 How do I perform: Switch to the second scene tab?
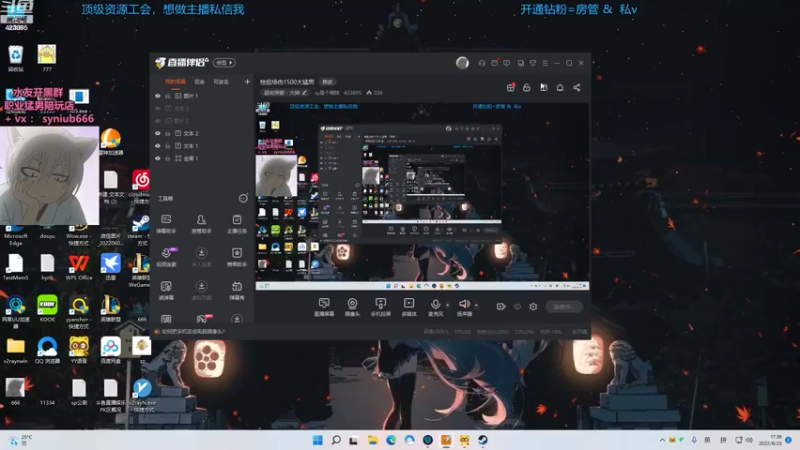[x=199, y=82]
